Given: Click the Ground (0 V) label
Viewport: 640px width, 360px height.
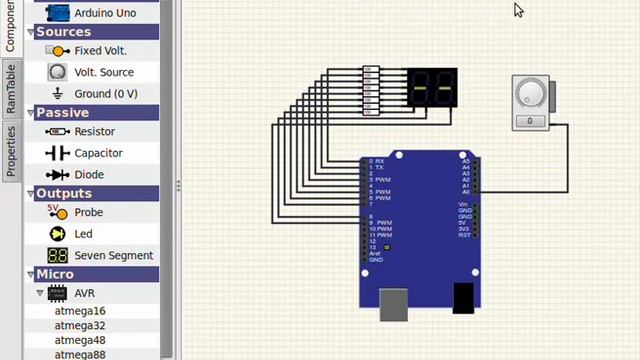Looking at the screenshot, I should click(106, 94).
